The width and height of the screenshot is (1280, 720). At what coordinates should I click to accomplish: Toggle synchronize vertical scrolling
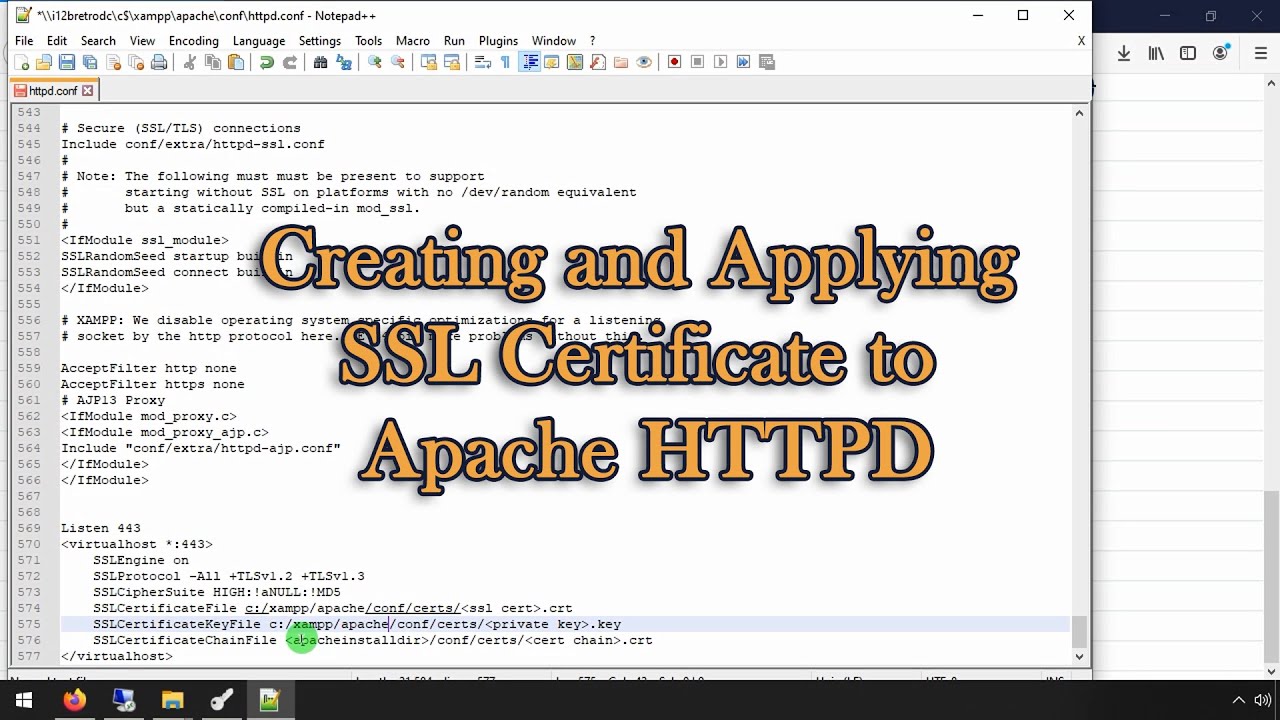428,62
